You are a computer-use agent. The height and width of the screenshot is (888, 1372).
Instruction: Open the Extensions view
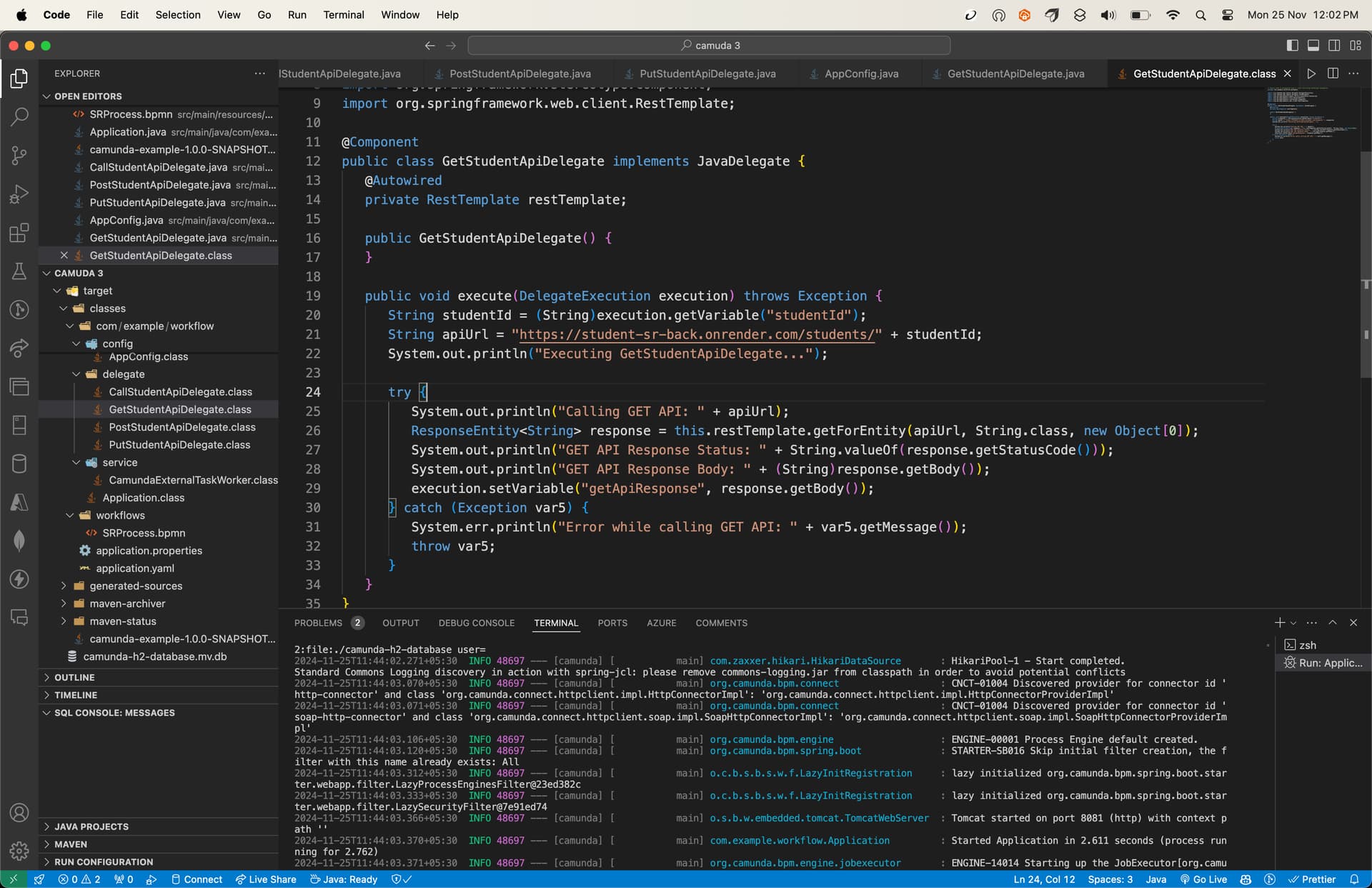pos(19,232)
